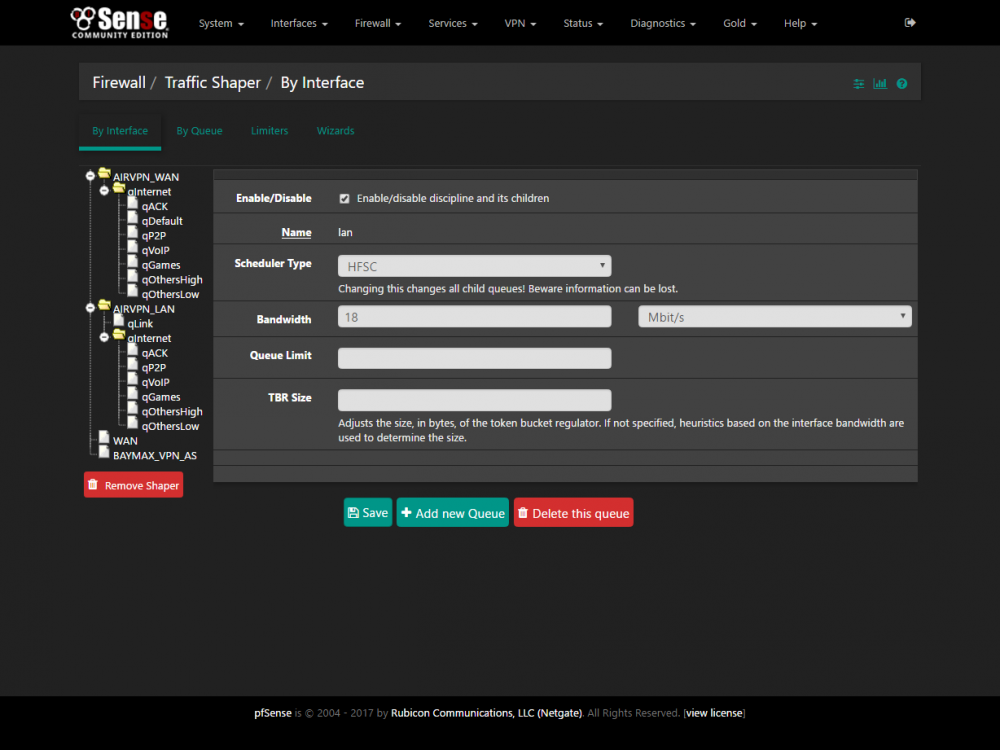The image size is (1000, 750).
Task: Click the Add new Queue button
Action: click(x=453, y=513)
